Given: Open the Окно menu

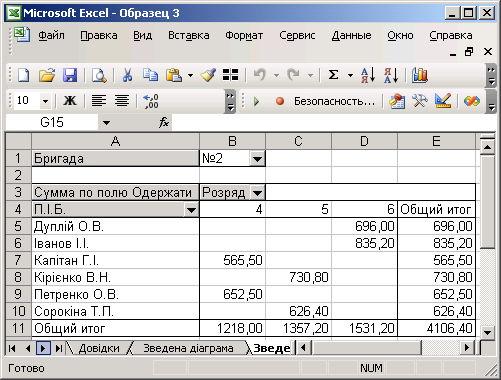Looking at the screenshot, I should pyautogui.click(x=400, y=35).
